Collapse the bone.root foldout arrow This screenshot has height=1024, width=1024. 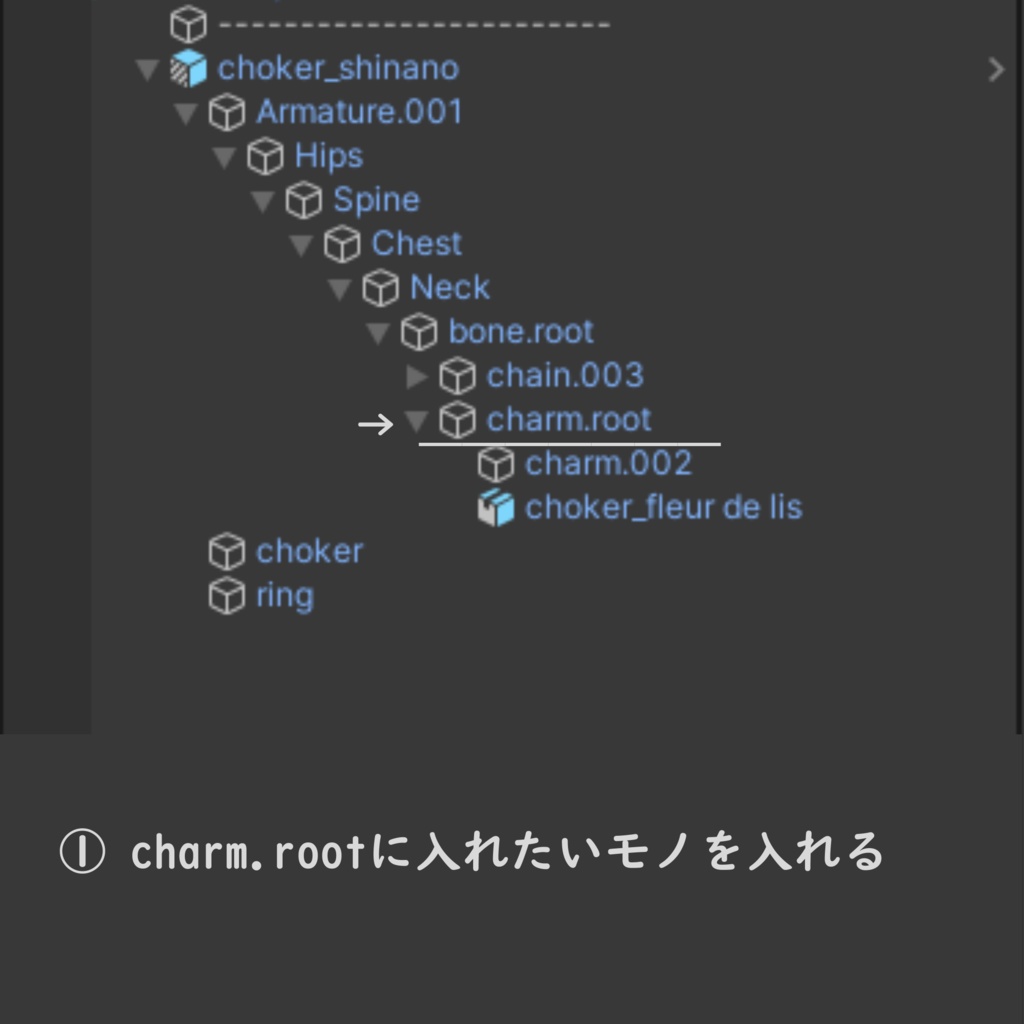click(378, 333)
